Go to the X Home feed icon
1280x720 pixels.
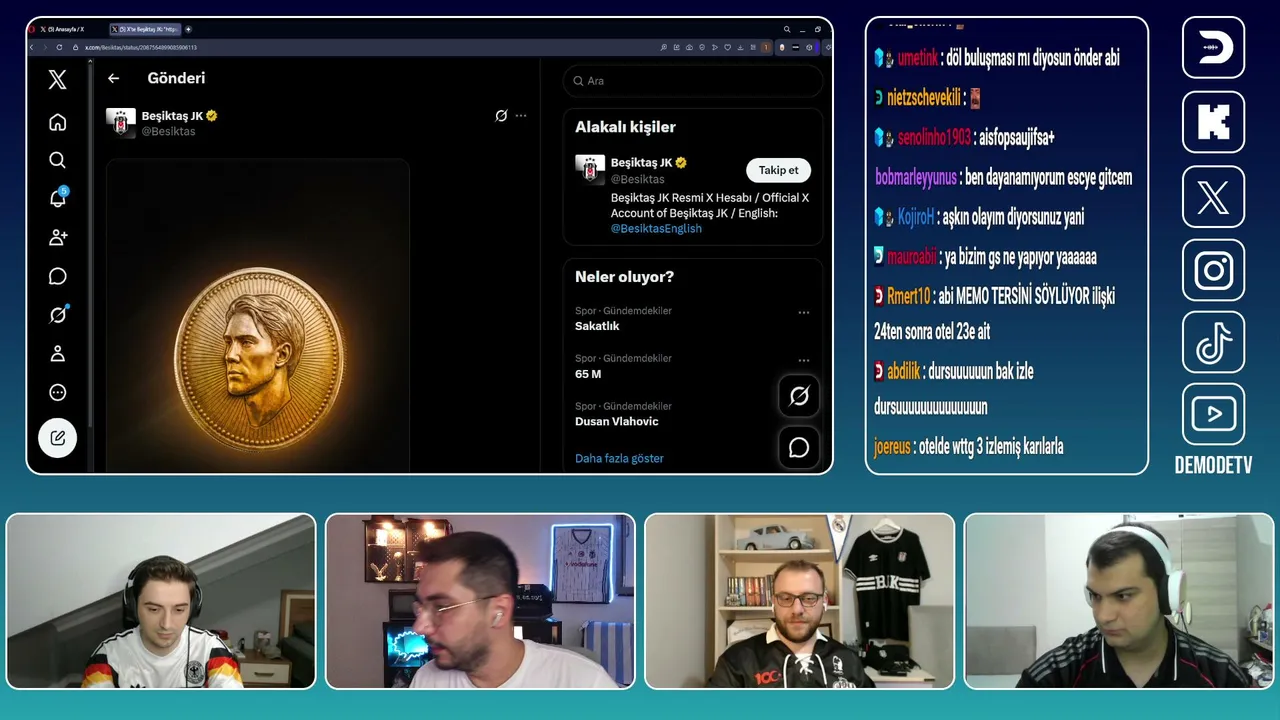[58, 122]
